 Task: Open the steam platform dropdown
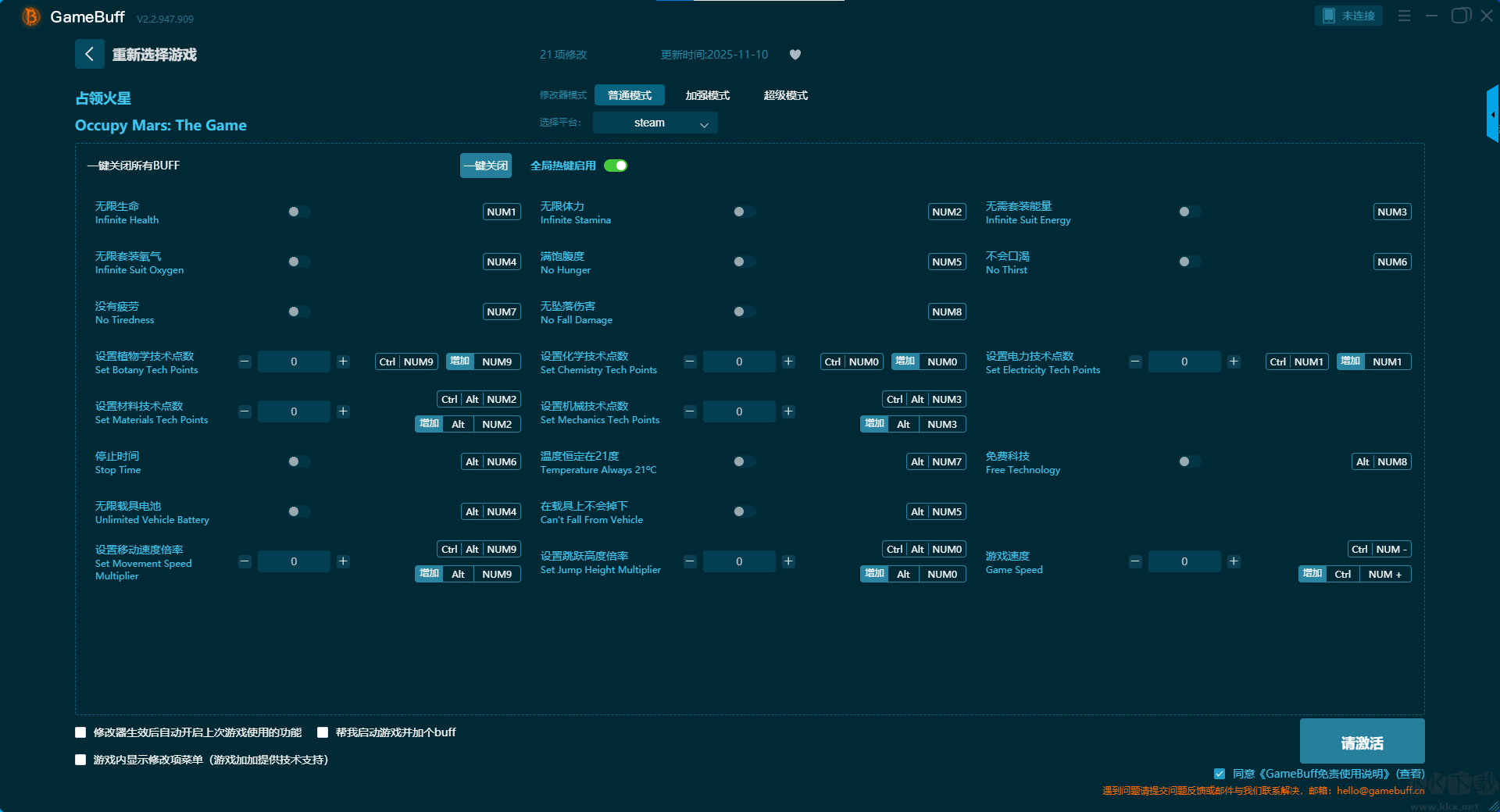[655, 123]
